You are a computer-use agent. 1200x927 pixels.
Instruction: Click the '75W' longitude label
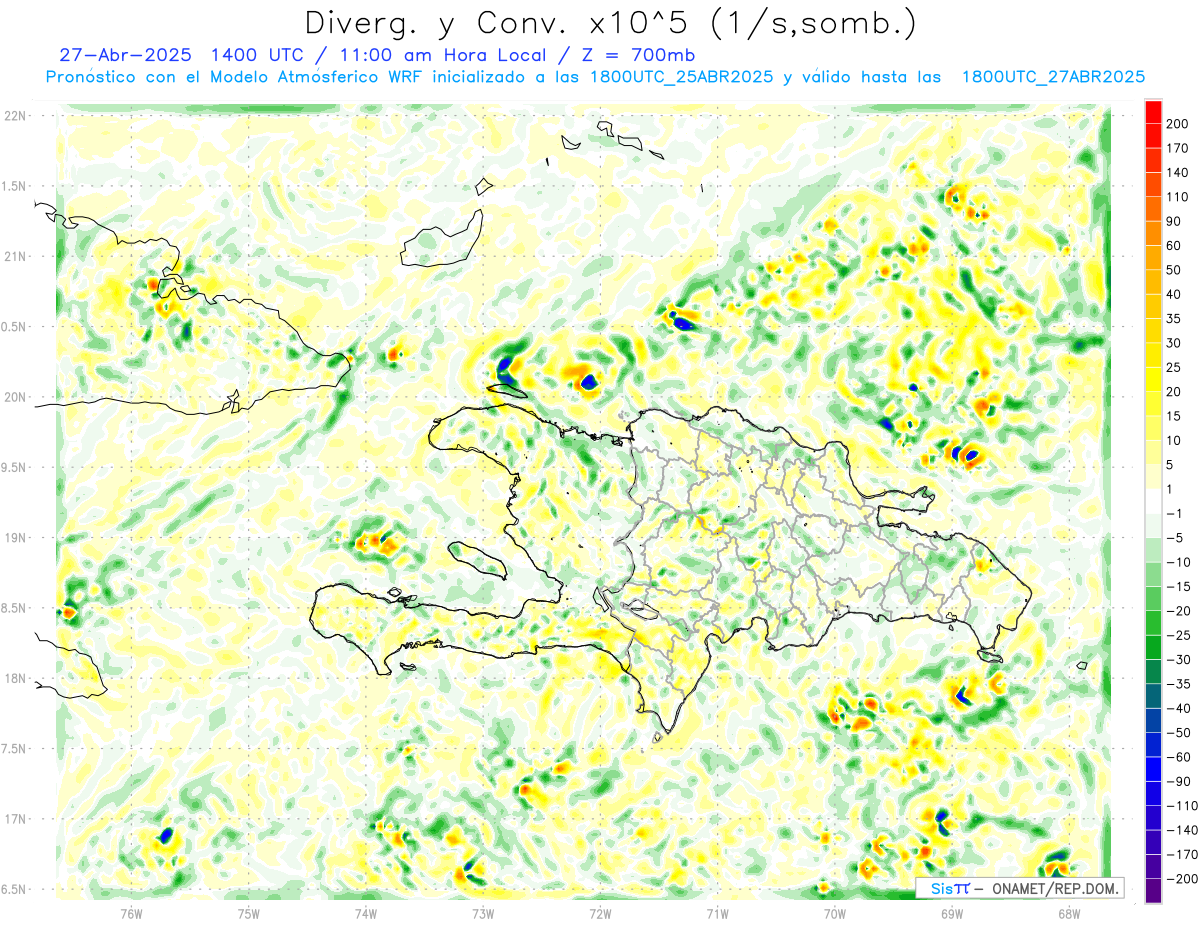pyautogui.click(x=248, y=914)
